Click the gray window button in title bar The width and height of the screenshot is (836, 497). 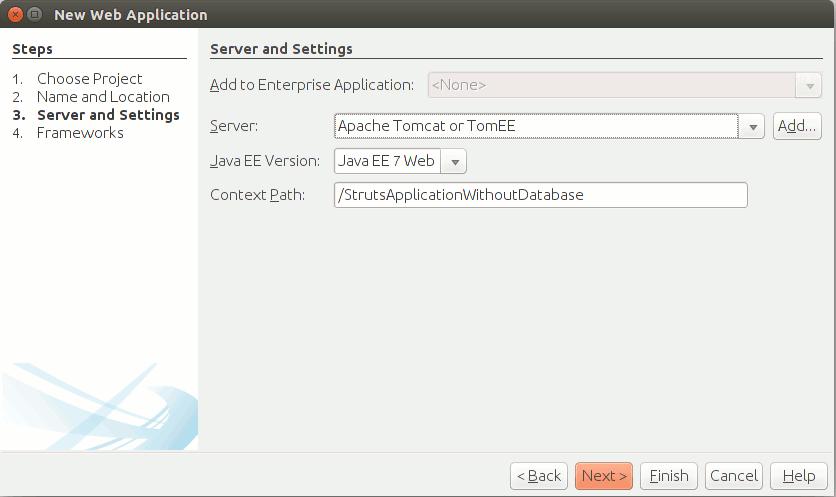point(35,14)
